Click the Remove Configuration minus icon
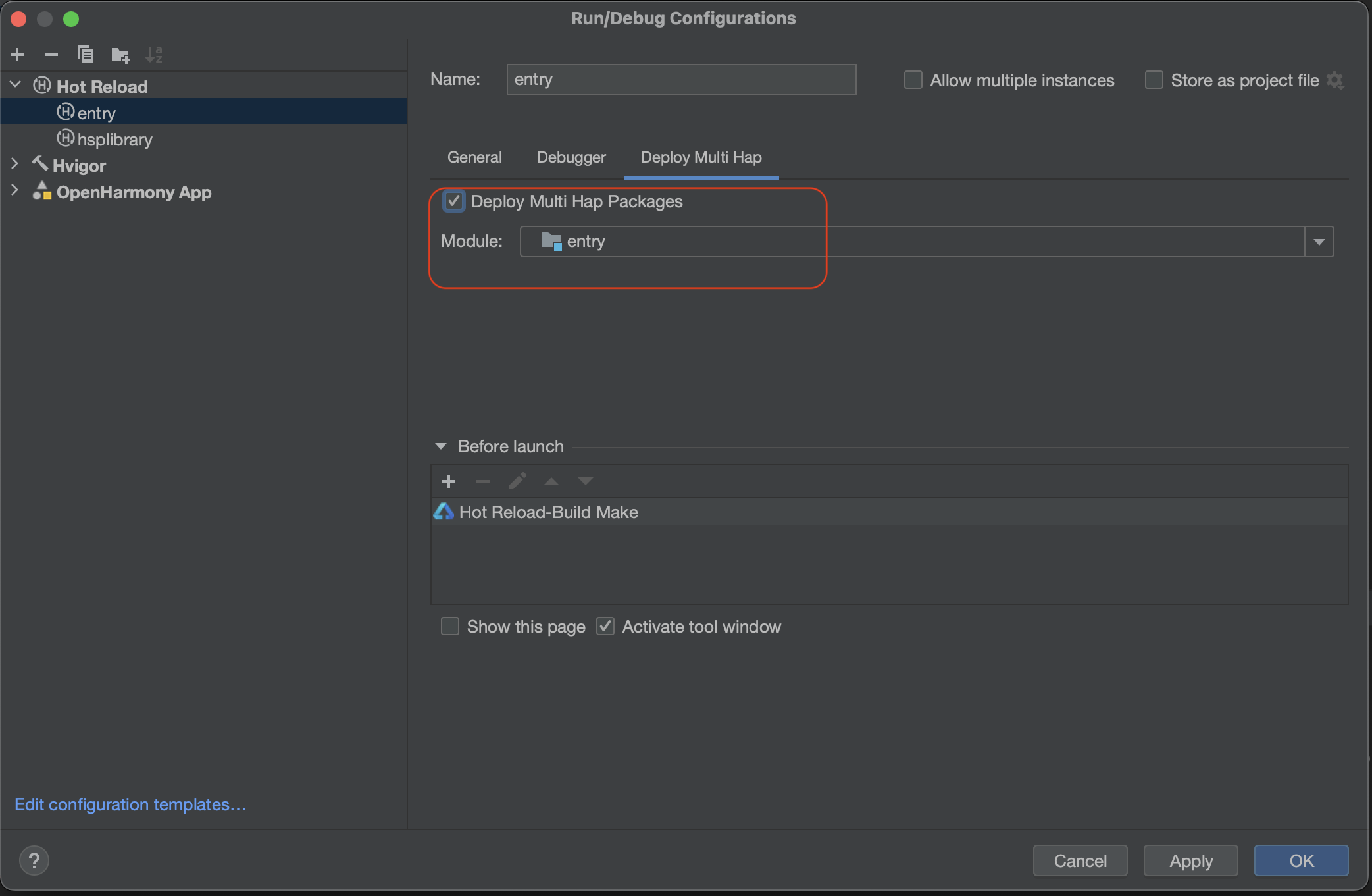Viewport: 1372px width, 896px height. click(x=51, y=55)
